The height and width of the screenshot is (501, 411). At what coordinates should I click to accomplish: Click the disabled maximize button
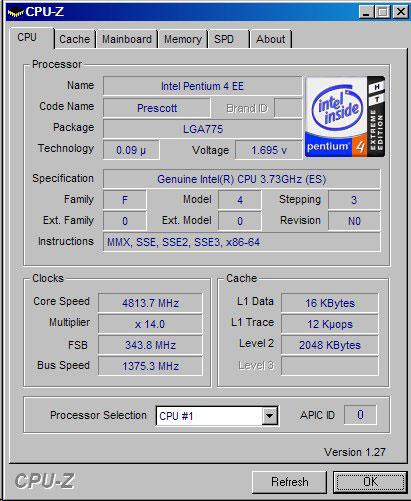pyautogui.click(x=383, y=12)
